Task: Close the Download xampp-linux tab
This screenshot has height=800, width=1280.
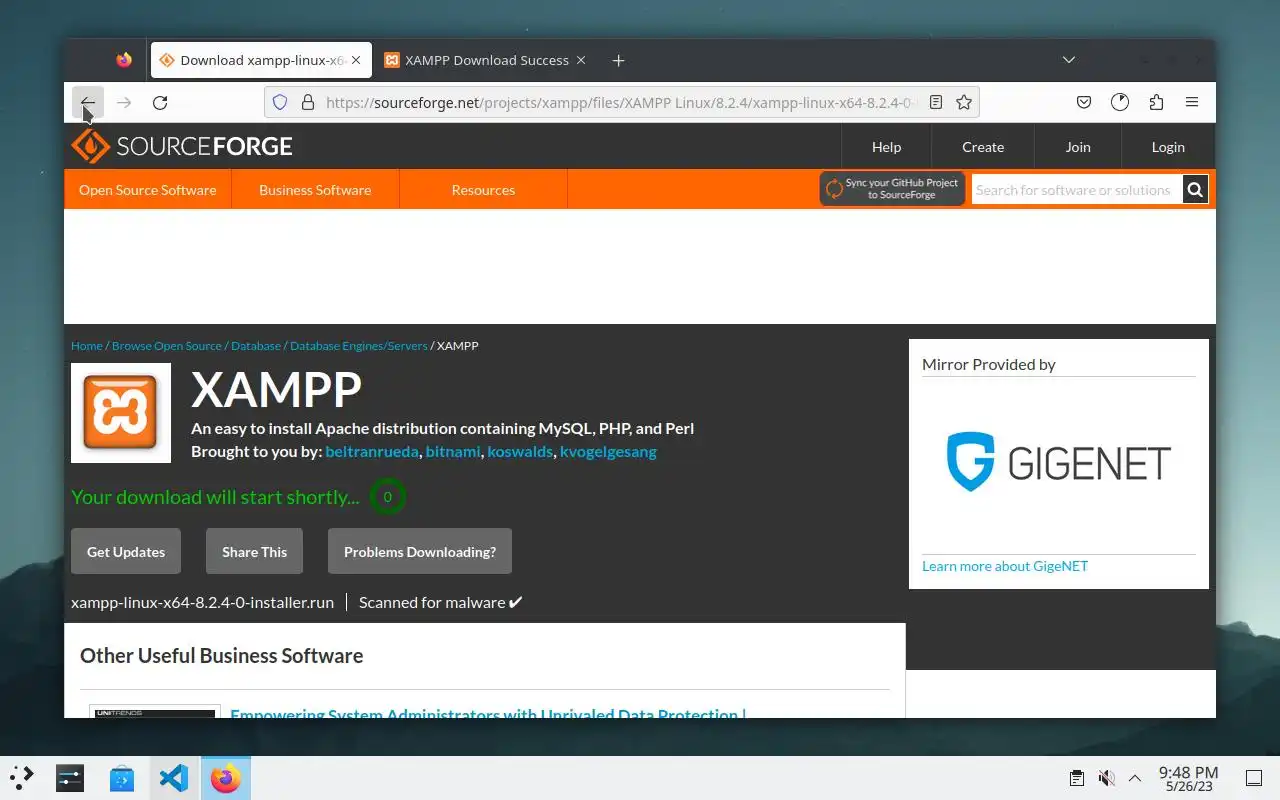Action: (356, 60)
